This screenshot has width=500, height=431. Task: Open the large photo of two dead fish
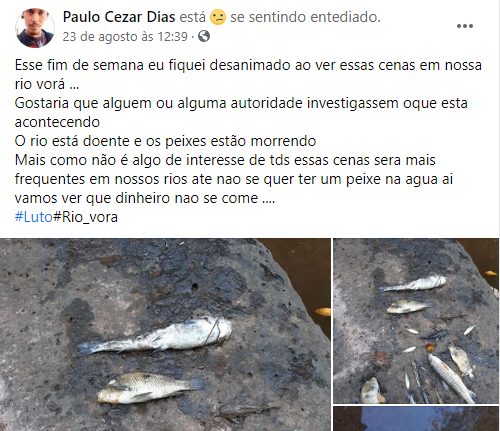(x=165, y=335)
